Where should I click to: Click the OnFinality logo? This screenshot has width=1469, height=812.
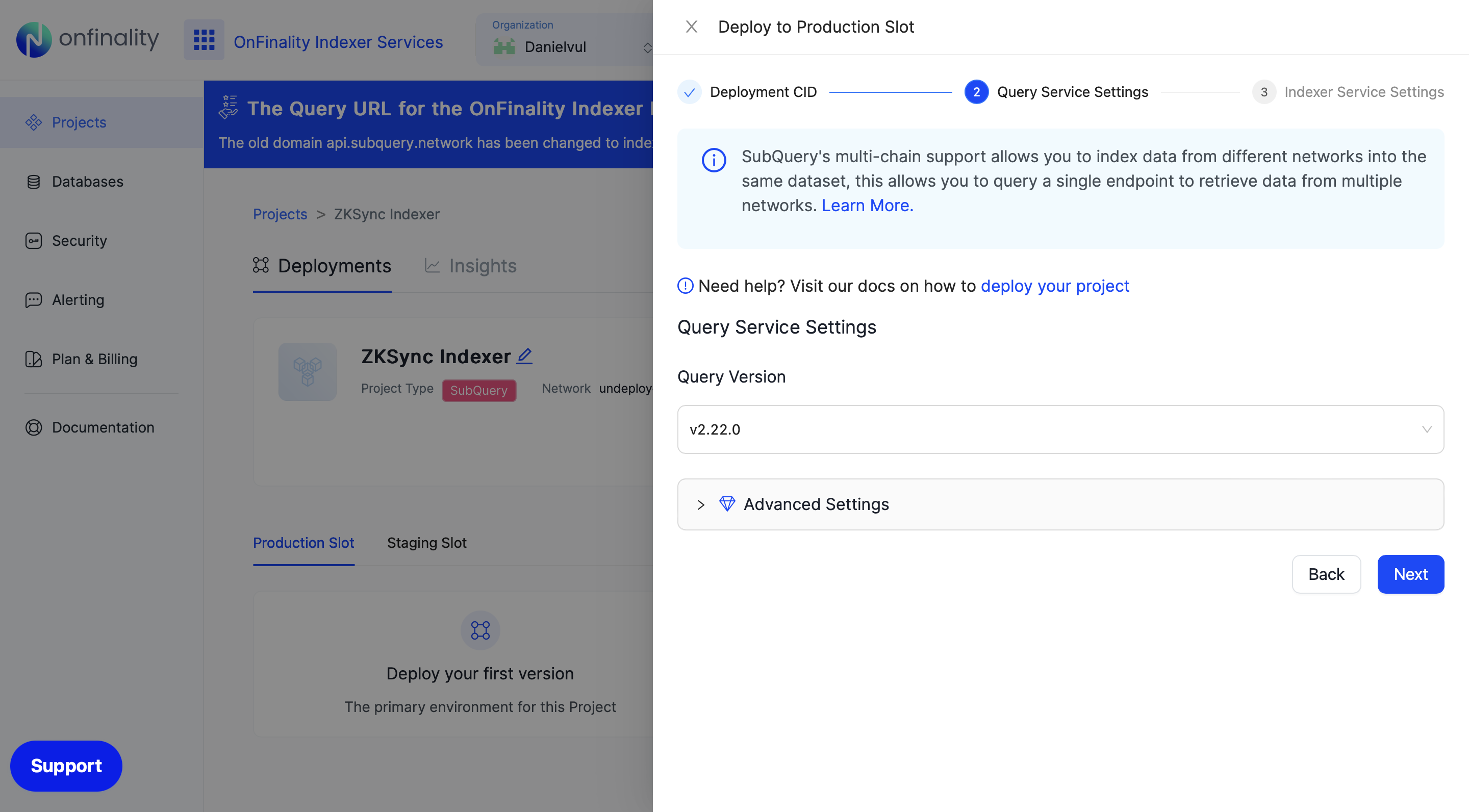click(x=87, y=39)
